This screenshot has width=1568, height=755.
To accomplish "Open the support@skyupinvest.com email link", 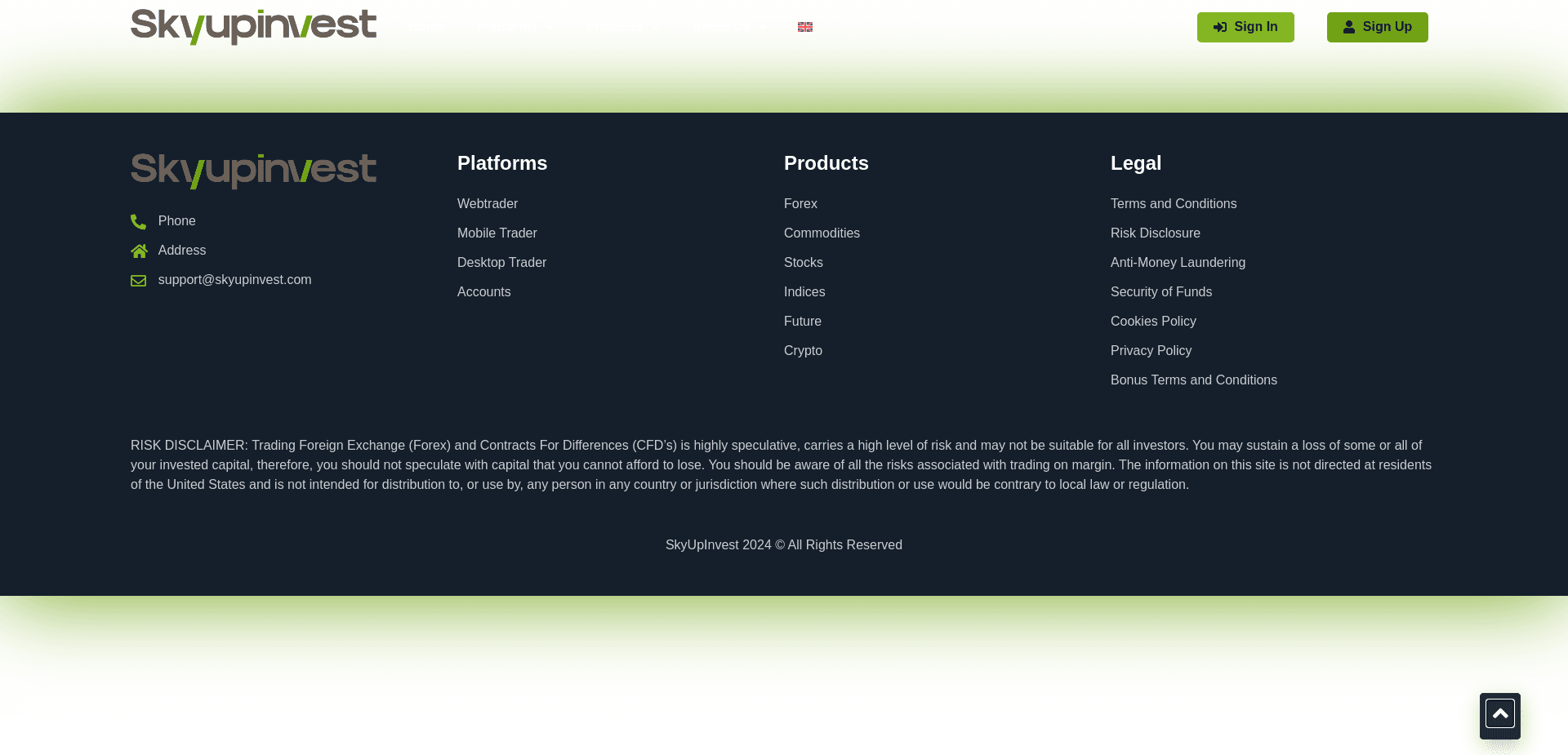I will (x=234, y=280).
